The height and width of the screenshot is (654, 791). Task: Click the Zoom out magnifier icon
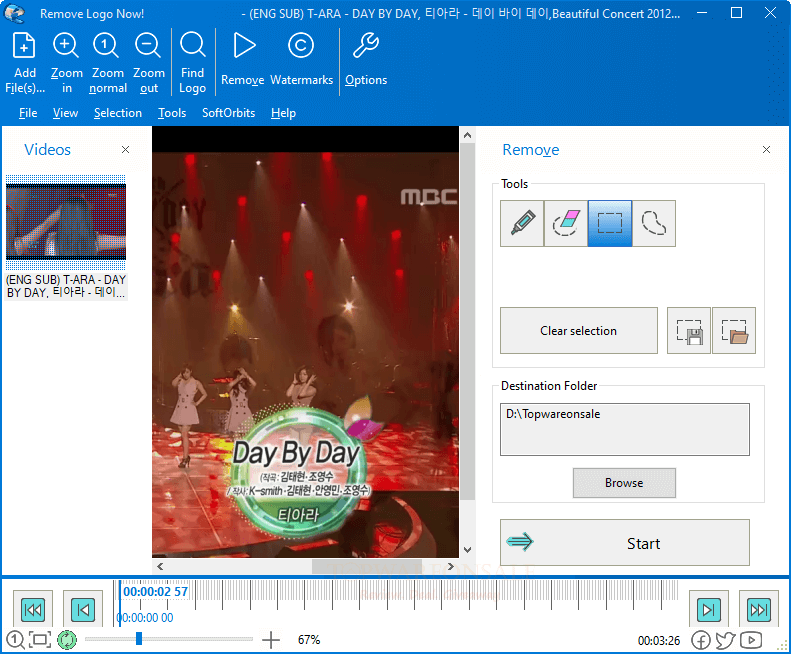coord(148,45)
